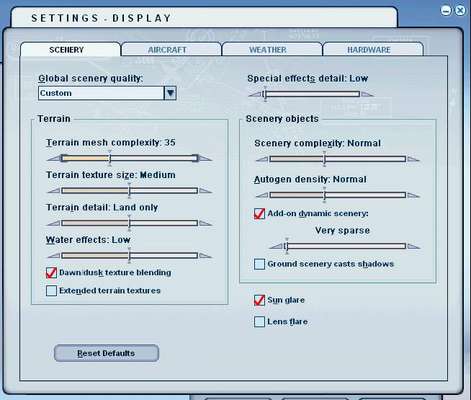The height and width of the screenshot is (400, 471).
Task: Click the Reset Defaults button
Action: (106, 353)
